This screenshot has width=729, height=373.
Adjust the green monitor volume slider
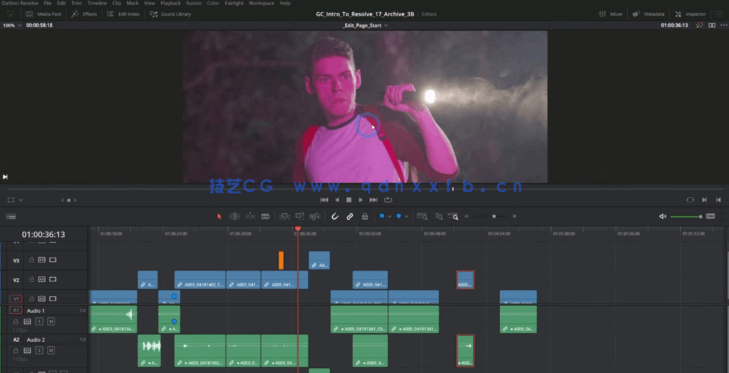point(686,216)
